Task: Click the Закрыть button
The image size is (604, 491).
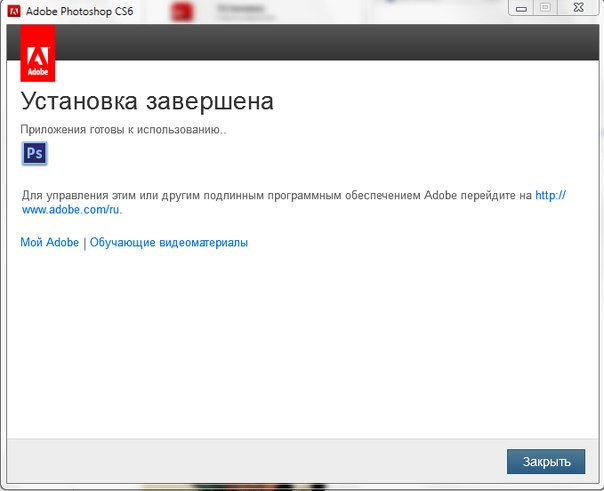Action: 546,461
